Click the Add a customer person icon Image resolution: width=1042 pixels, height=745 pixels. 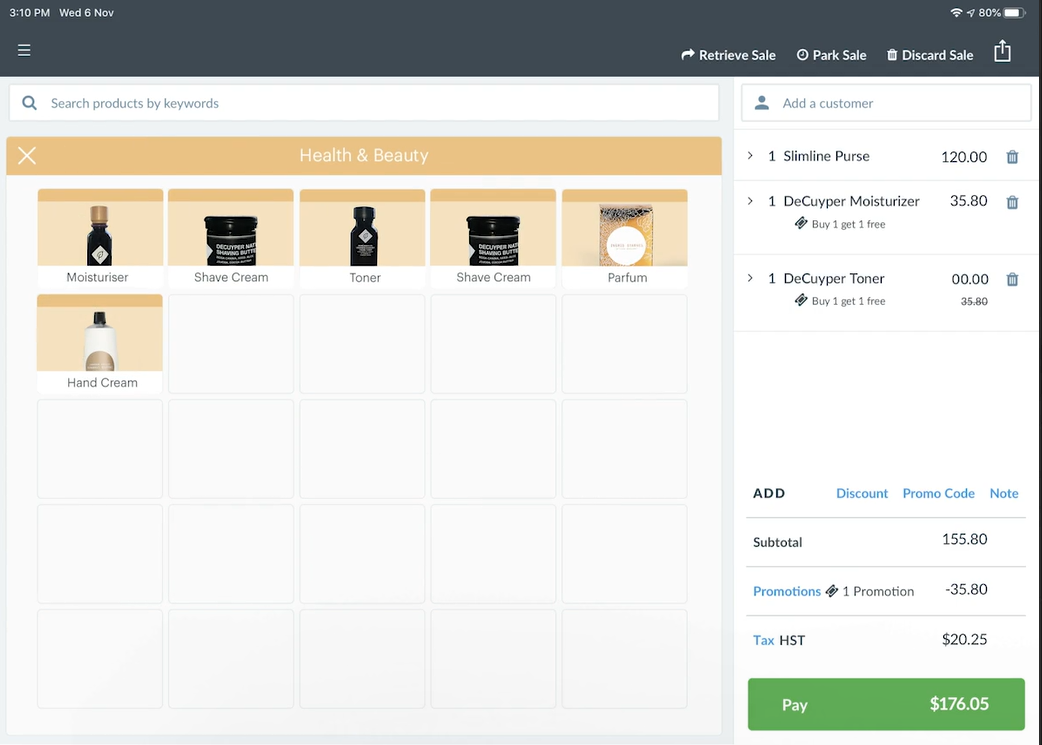761,102
